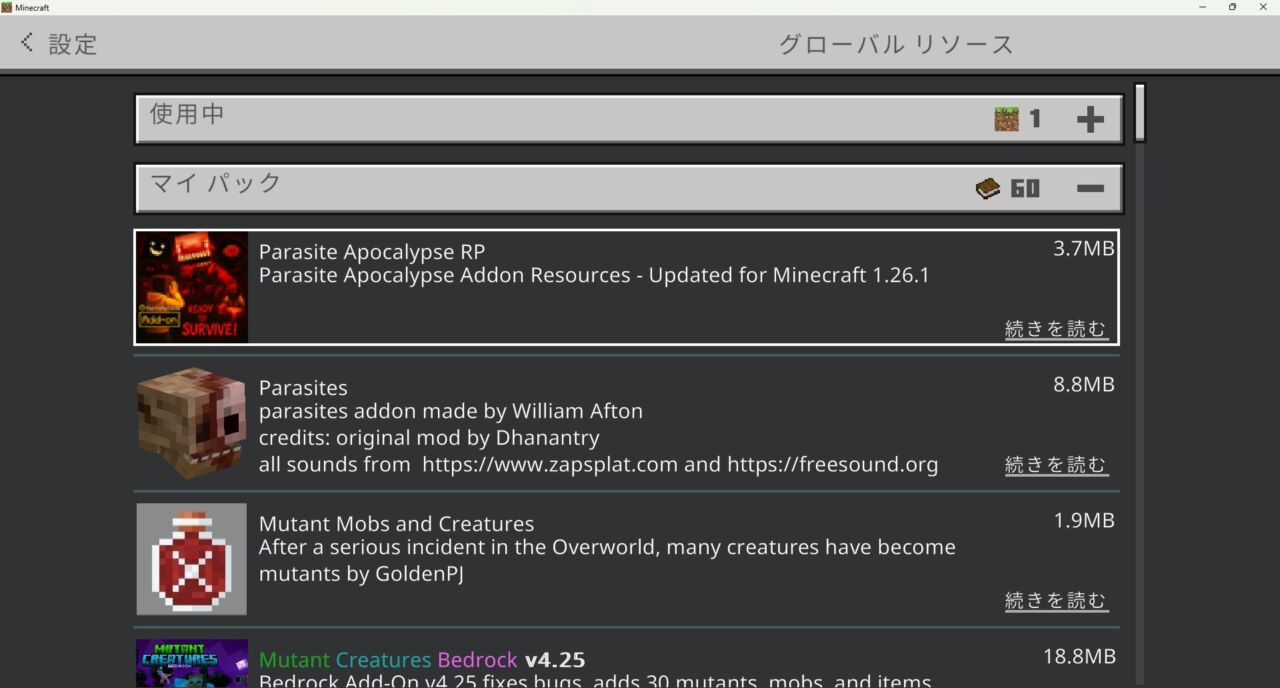The image size is (1280, 688).
Task: Click the grass block icon in 使用中
Action: pos(1006,120)
